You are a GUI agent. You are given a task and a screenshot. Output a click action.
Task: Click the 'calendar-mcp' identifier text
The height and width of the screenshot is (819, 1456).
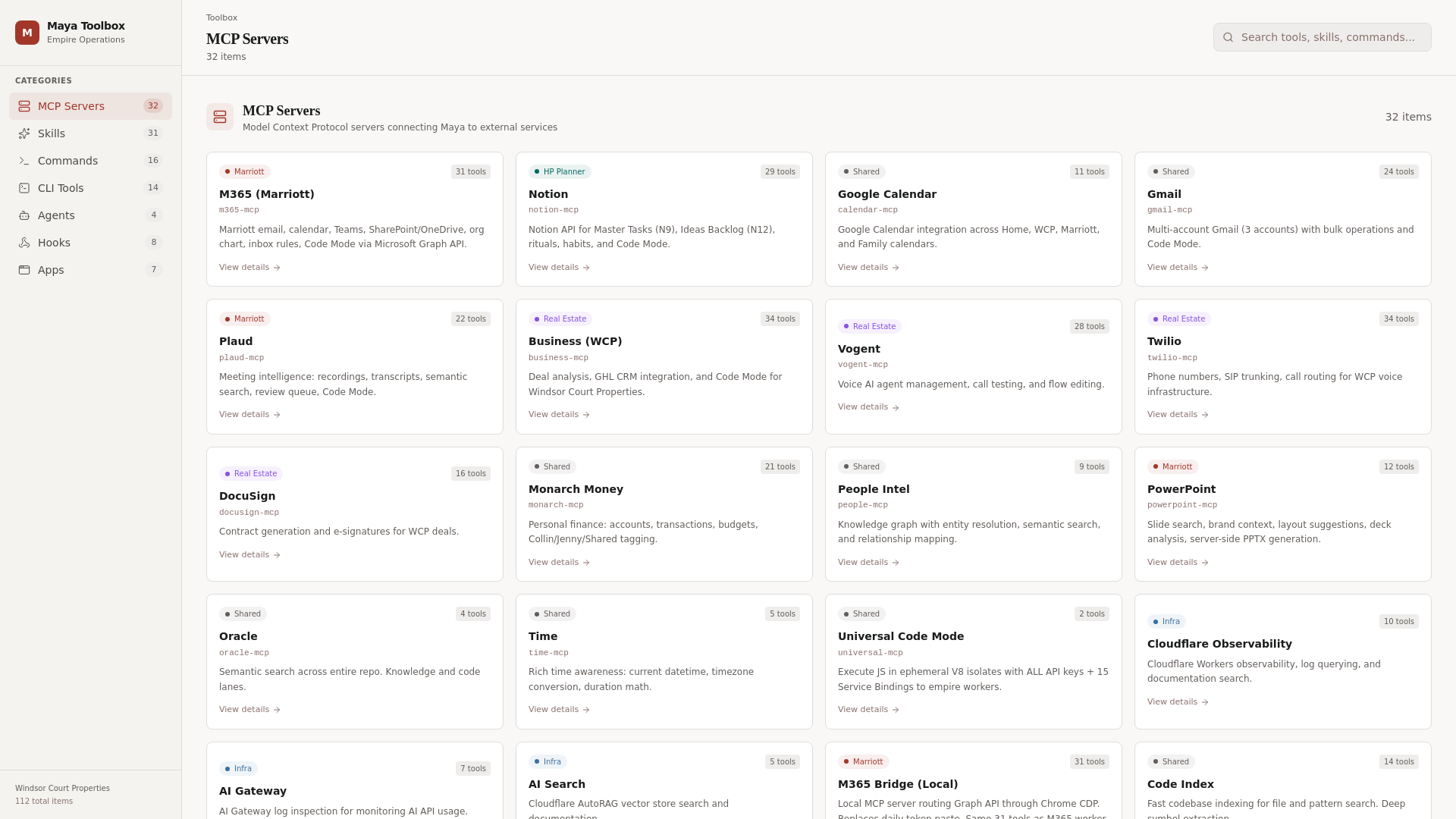pos(868,210)
